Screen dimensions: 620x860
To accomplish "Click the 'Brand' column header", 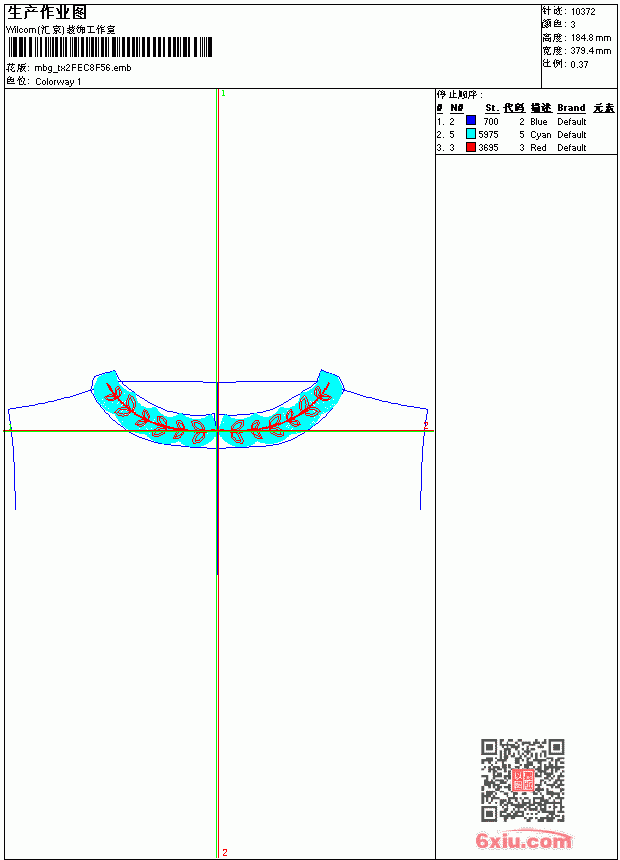I will (x=571, y=108).
